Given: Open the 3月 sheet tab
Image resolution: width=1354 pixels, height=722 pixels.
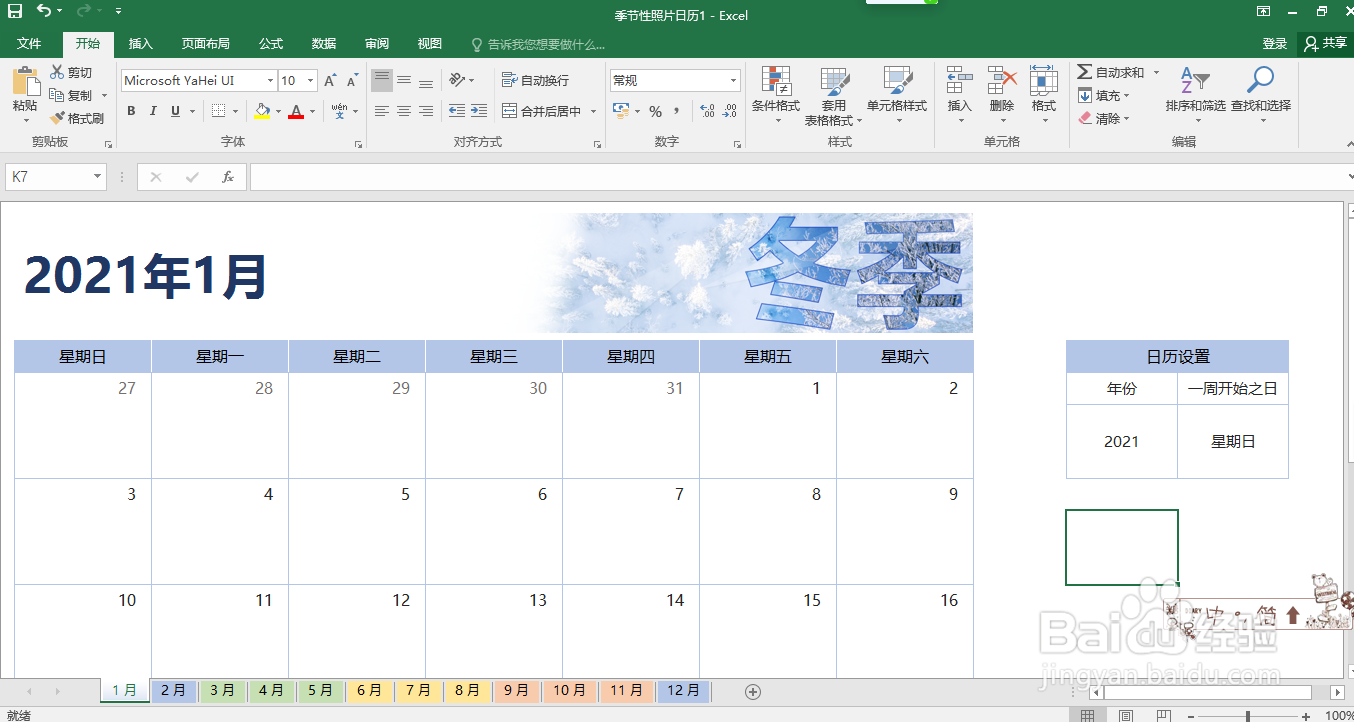Looking at the screenshot, I should pos(222,690).
